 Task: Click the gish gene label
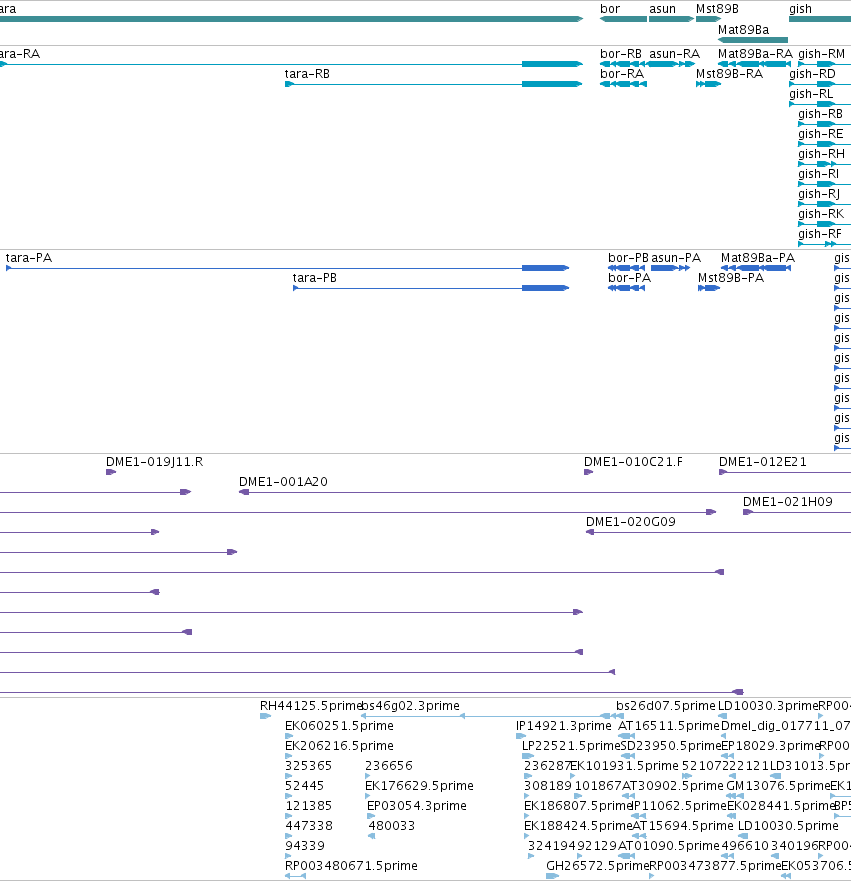click(800, 9)
